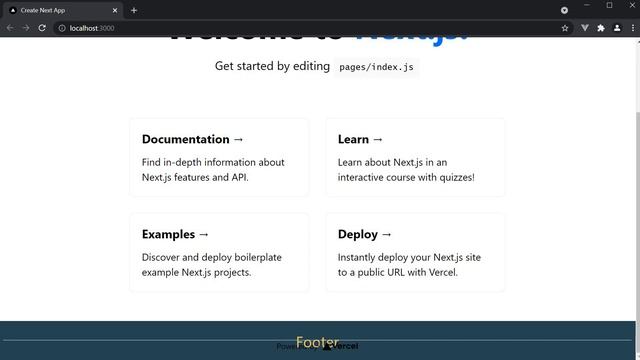The height and width of the screenshot is (360, 640).
Task: Open the Deploy card
Action: (x=415, y=252)
